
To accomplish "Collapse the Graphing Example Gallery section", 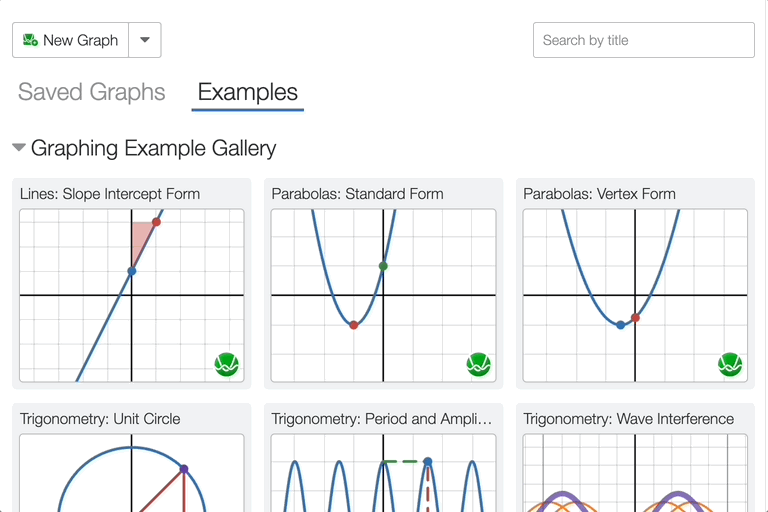I will 19,148.
